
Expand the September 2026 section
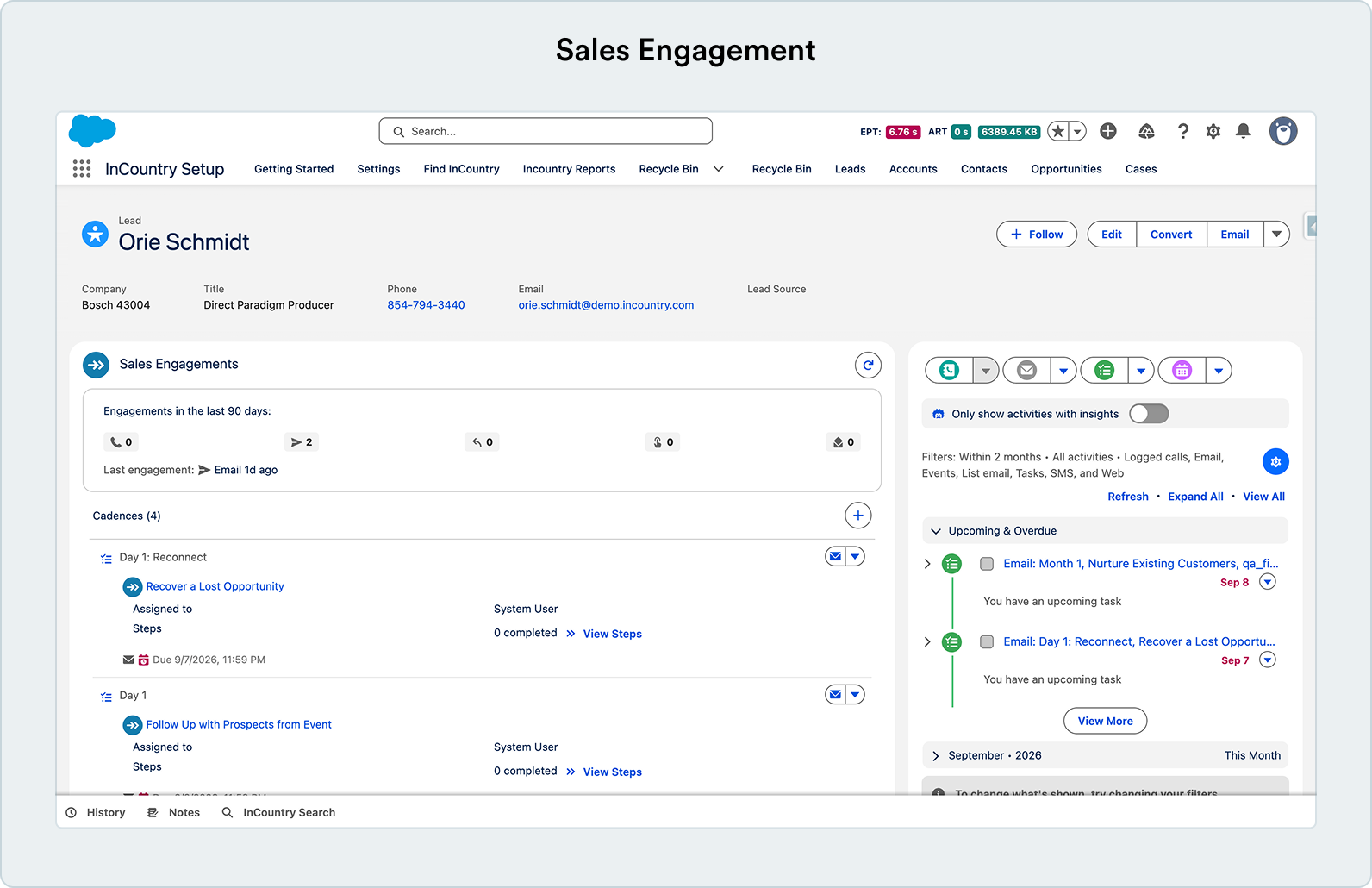[x=936, y=756]
